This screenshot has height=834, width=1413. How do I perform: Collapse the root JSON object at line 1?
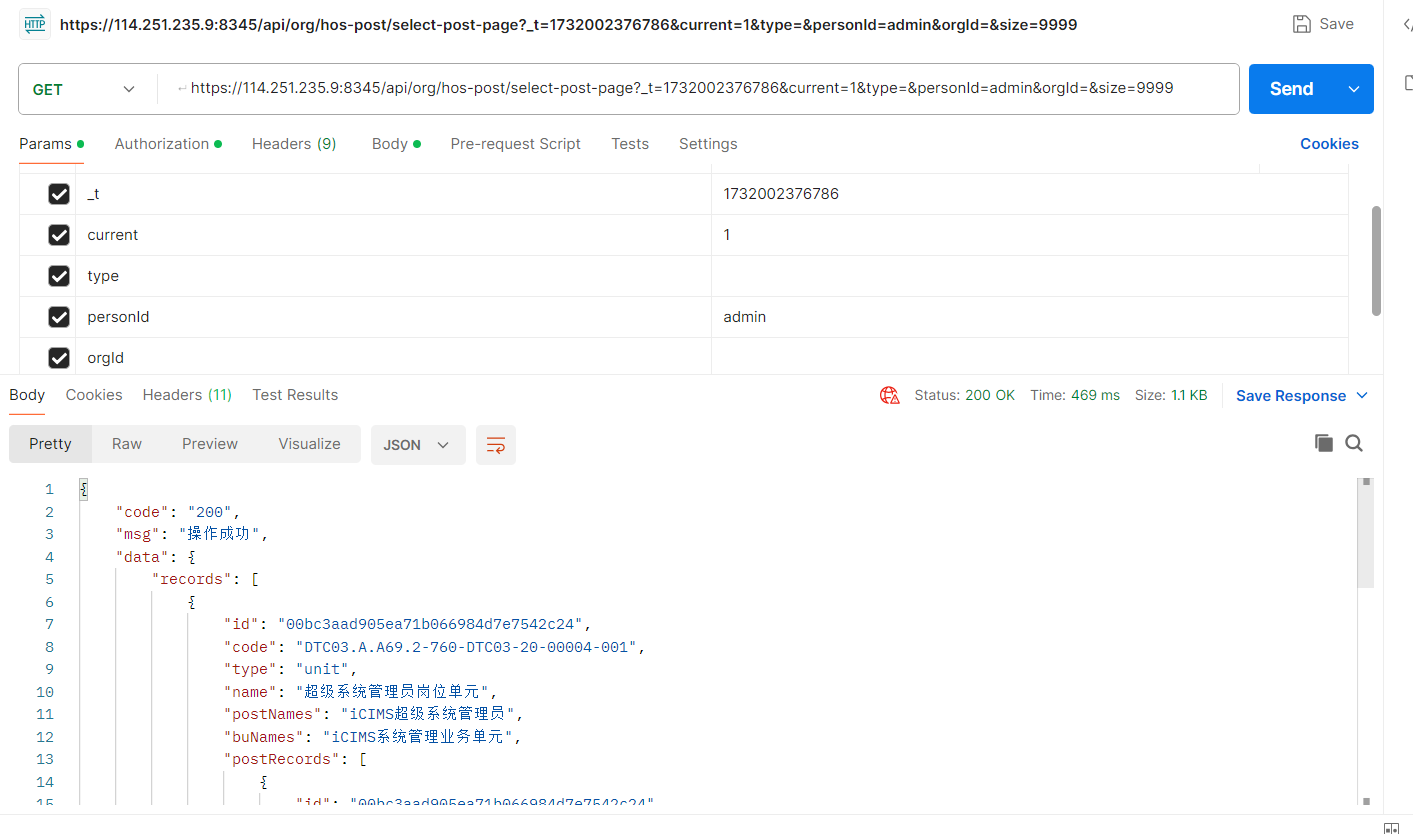(x=84, y=489)
